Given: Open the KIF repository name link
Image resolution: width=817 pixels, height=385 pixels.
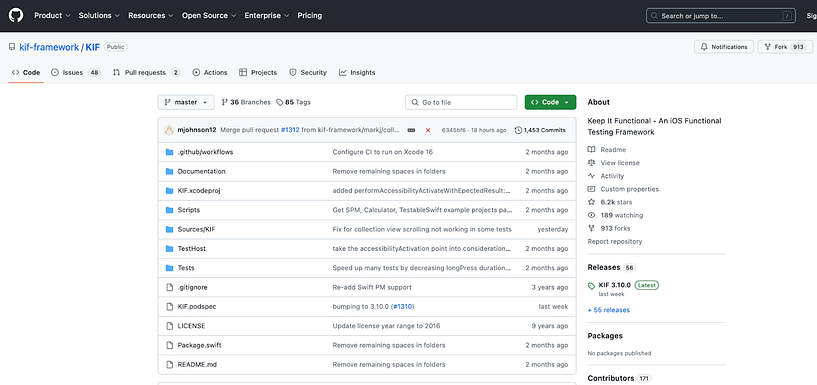Looking at the screenshot, I should pyautogui.click(x=93, y=47).
